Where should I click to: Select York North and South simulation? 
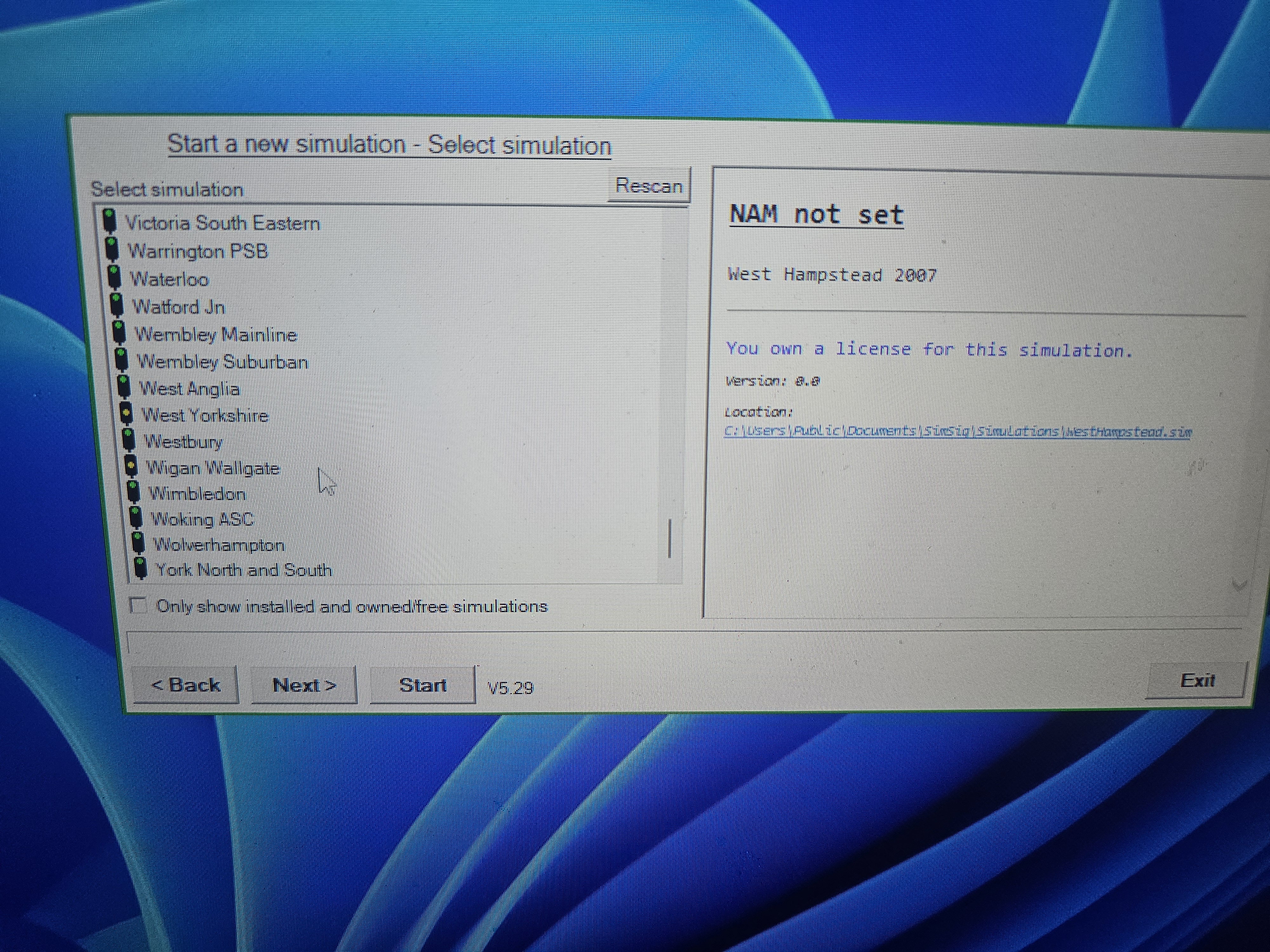click(x=244, y=570)
